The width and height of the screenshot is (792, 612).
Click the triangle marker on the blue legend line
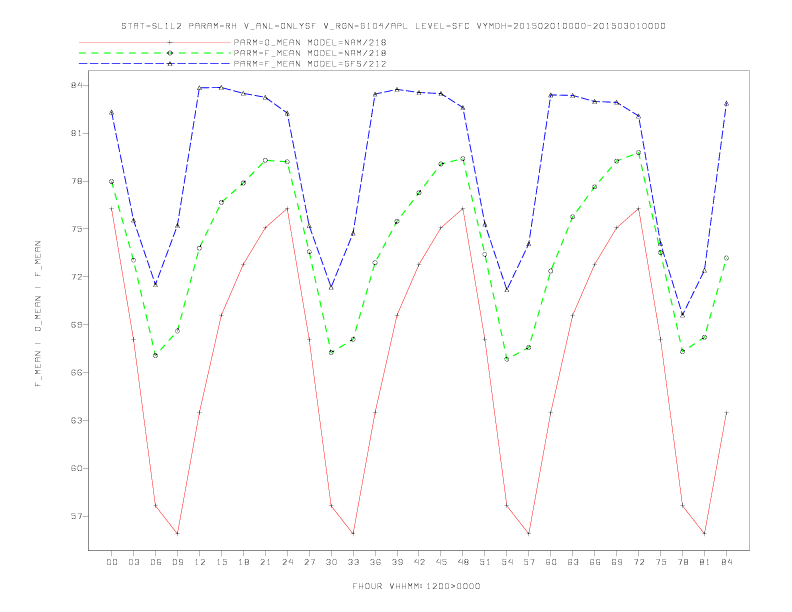pos(170,64)
